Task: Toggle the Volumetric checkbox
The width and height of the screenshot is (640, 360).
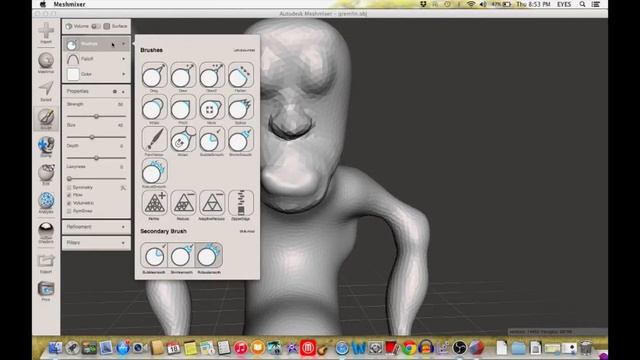Action: click(x=69, y=203)
